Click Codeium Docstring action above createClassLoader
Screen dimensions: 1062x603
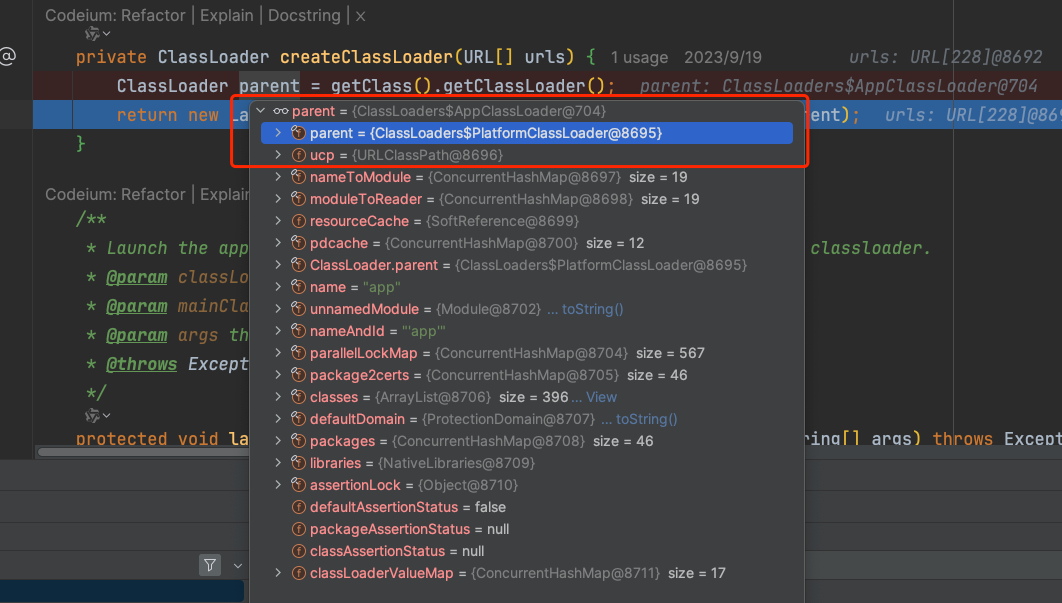pos(306,16)
